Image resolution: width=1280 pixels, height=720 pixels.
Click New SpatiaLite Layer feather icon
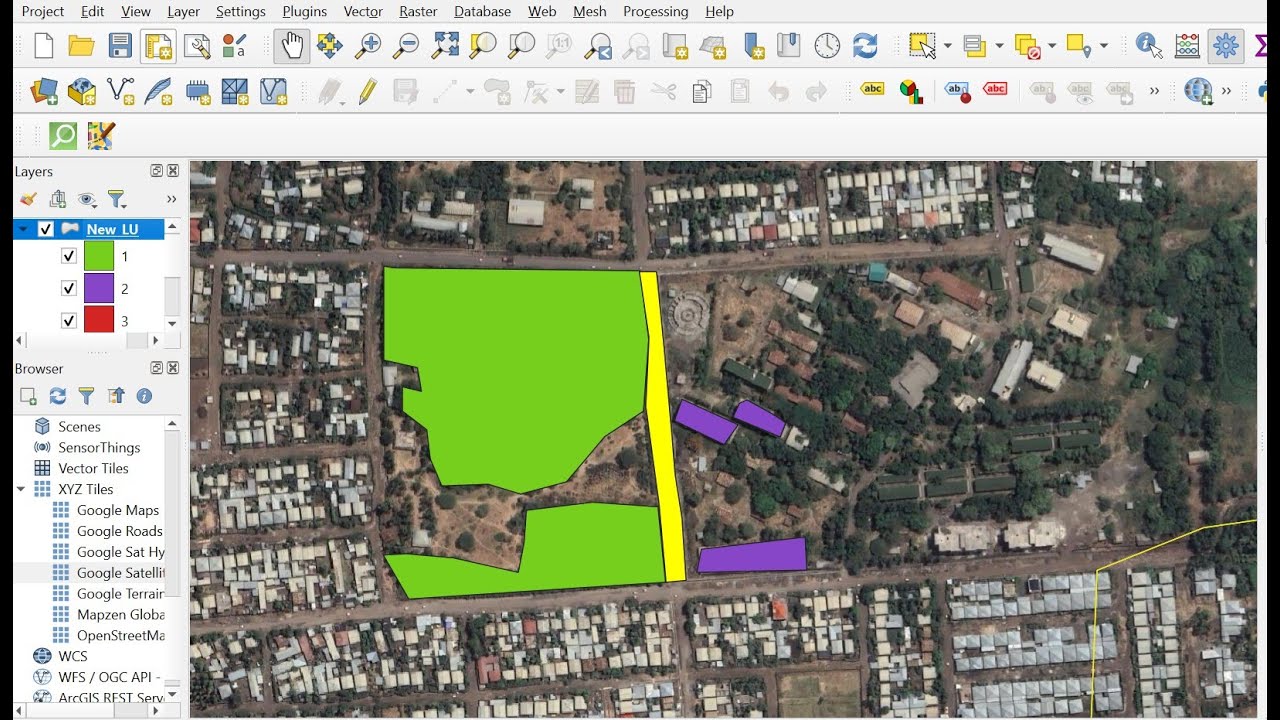click(158, 92)
